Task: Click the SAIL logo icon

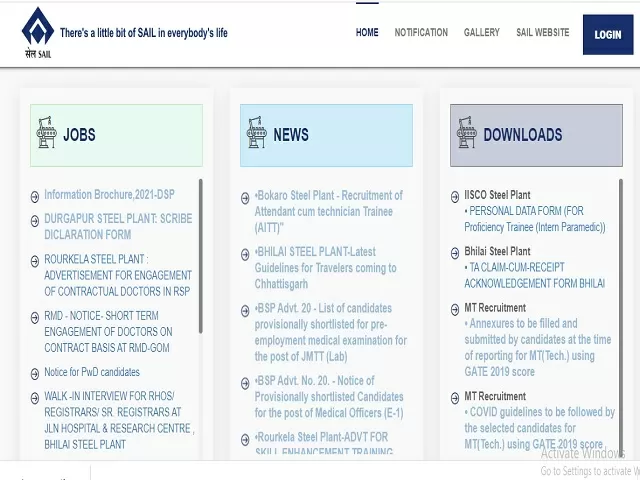Action: pos(38,32)
